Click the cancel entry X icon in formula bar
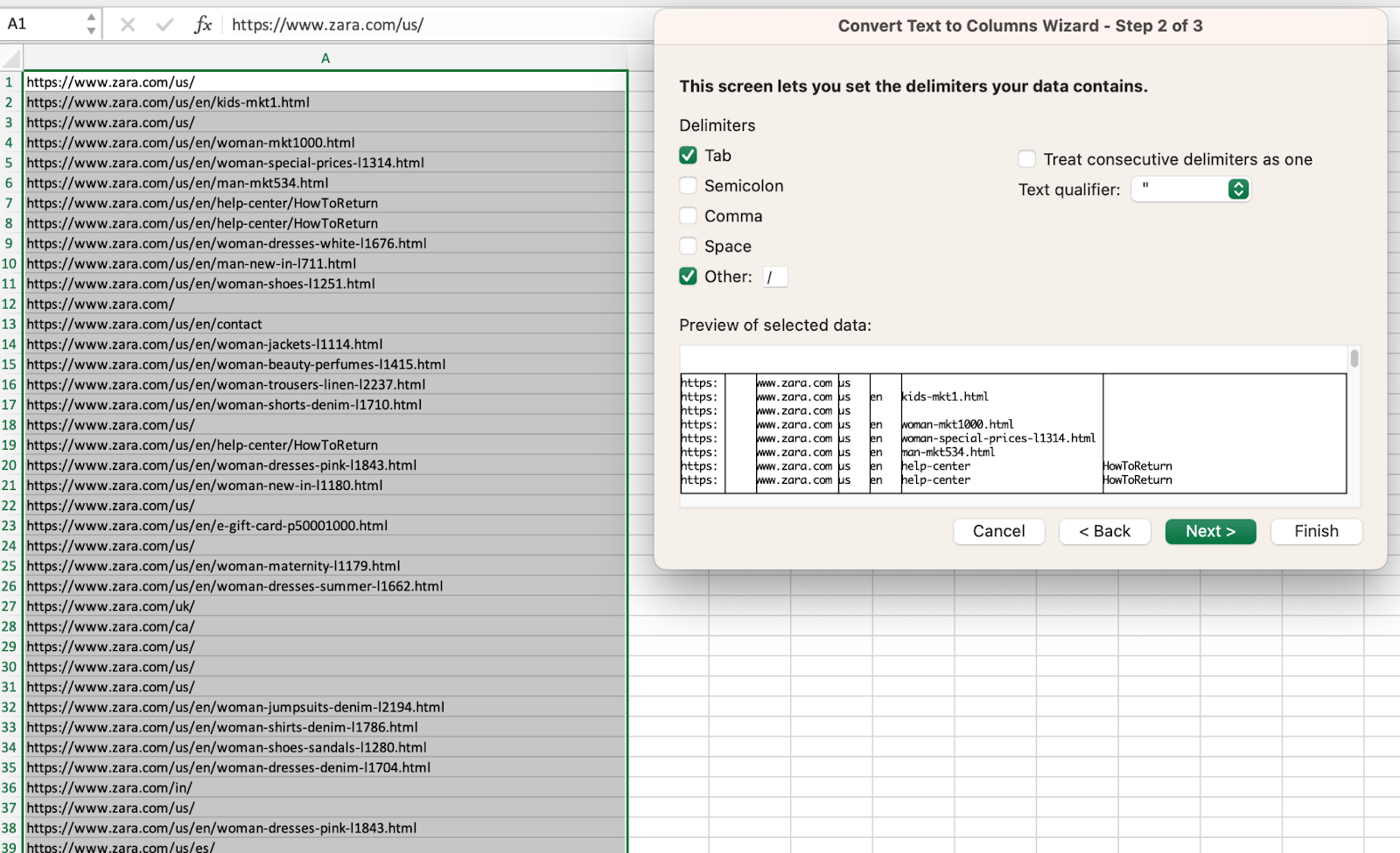 [x=128, y=24]
